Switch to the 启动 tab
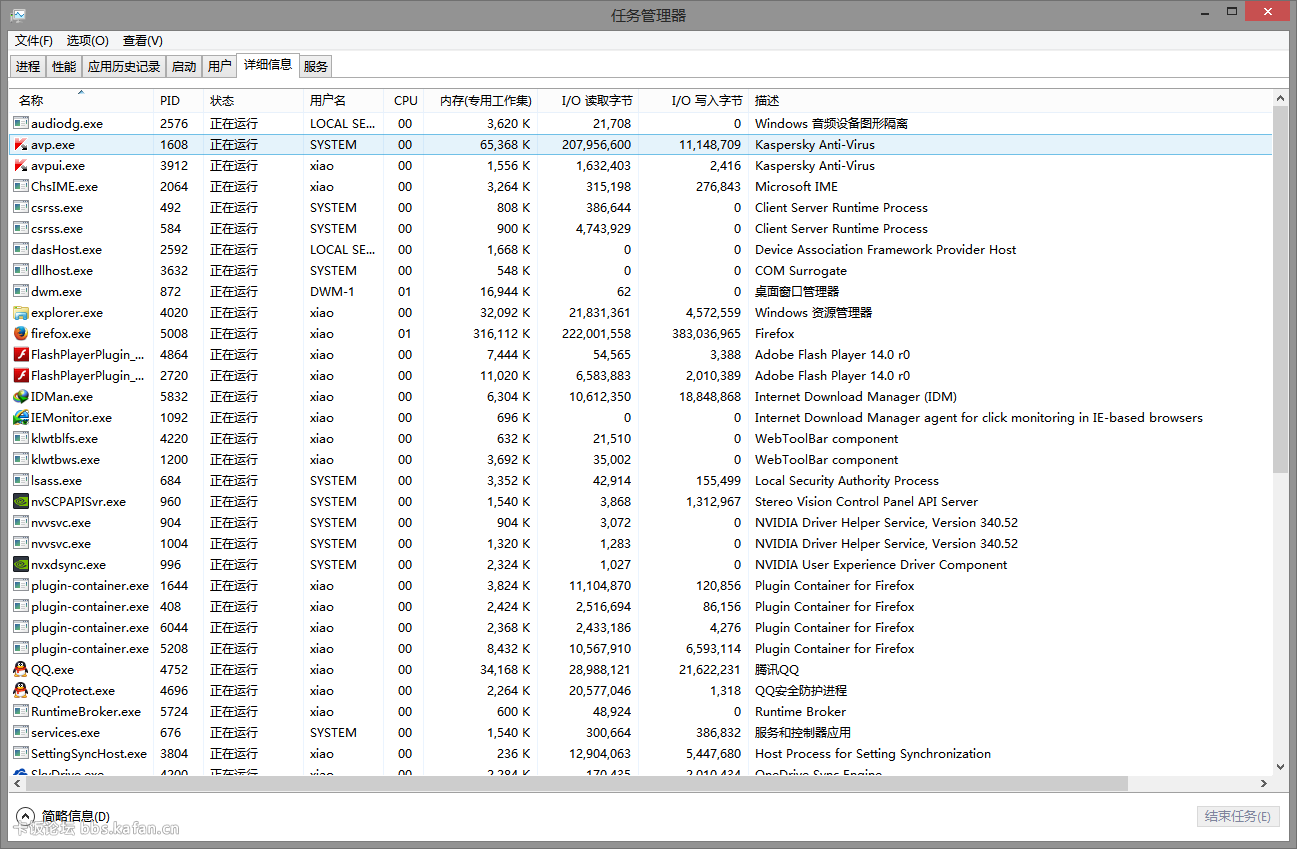The width and height of the screenshot is (1297, 849). [x=184, y=67]
